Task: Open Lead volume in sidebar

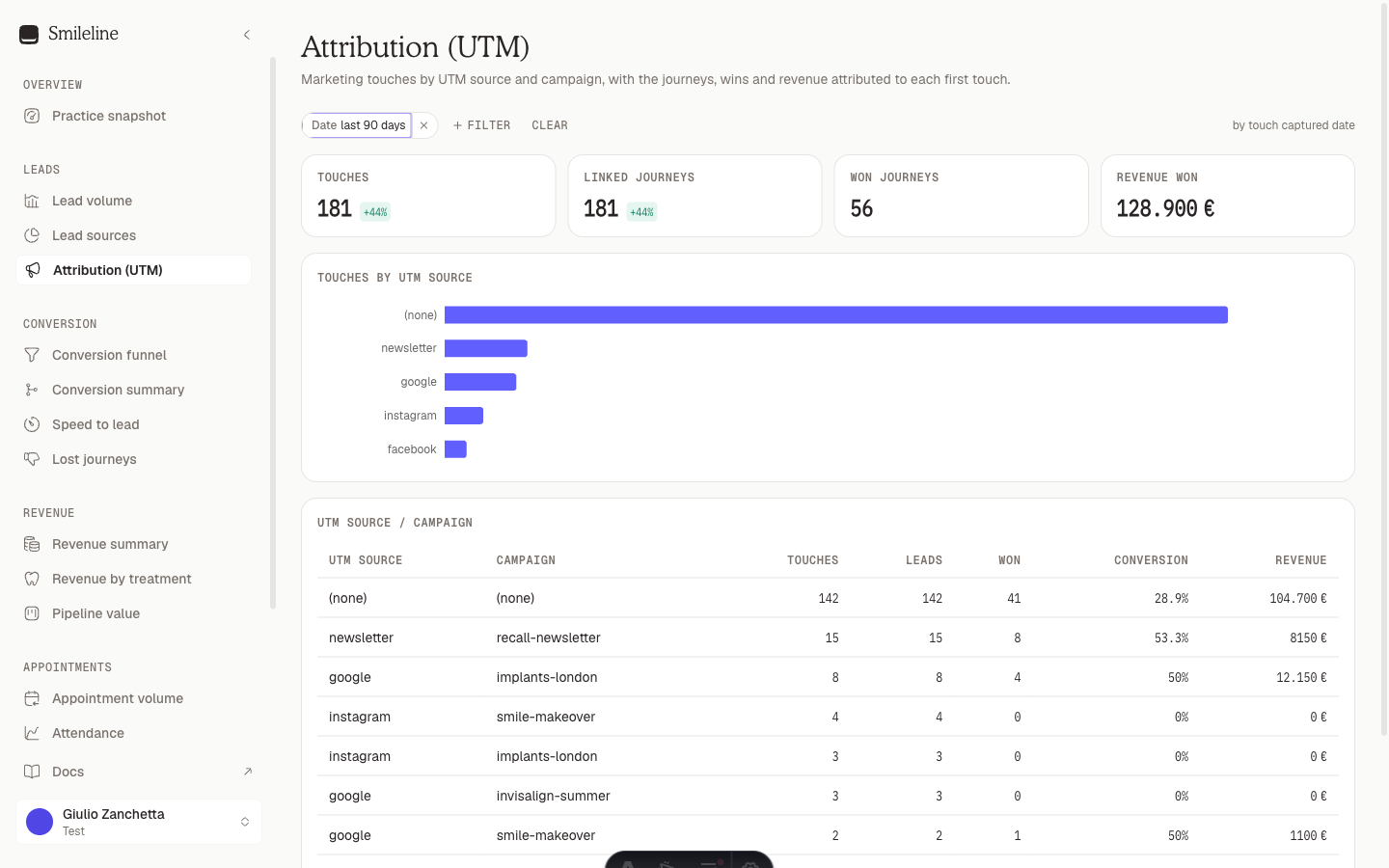Action: pyautogui.click(x=134, y=201)
